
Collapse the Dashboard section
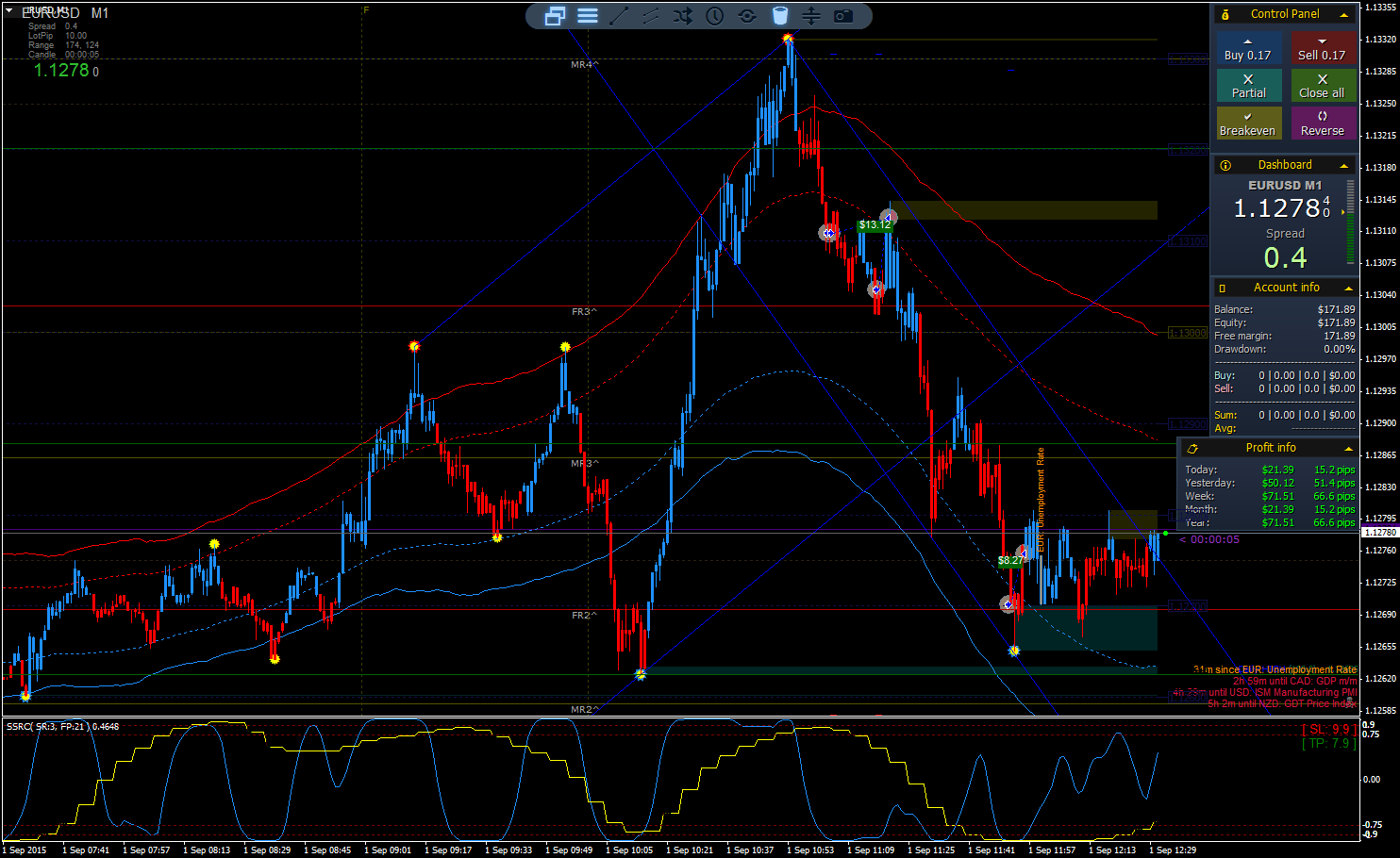(x=1344, y=165)
